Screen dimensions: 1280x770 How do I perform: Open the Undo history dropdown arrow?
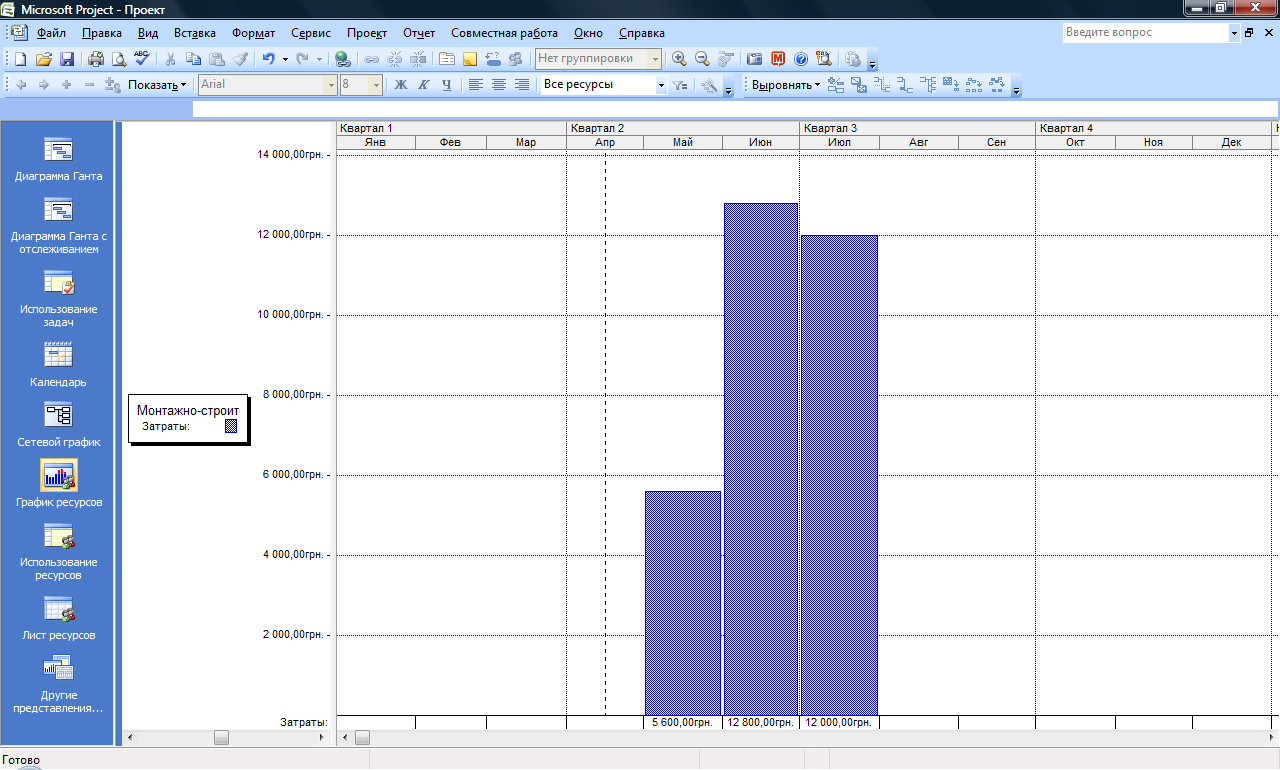tap(285, 59)
